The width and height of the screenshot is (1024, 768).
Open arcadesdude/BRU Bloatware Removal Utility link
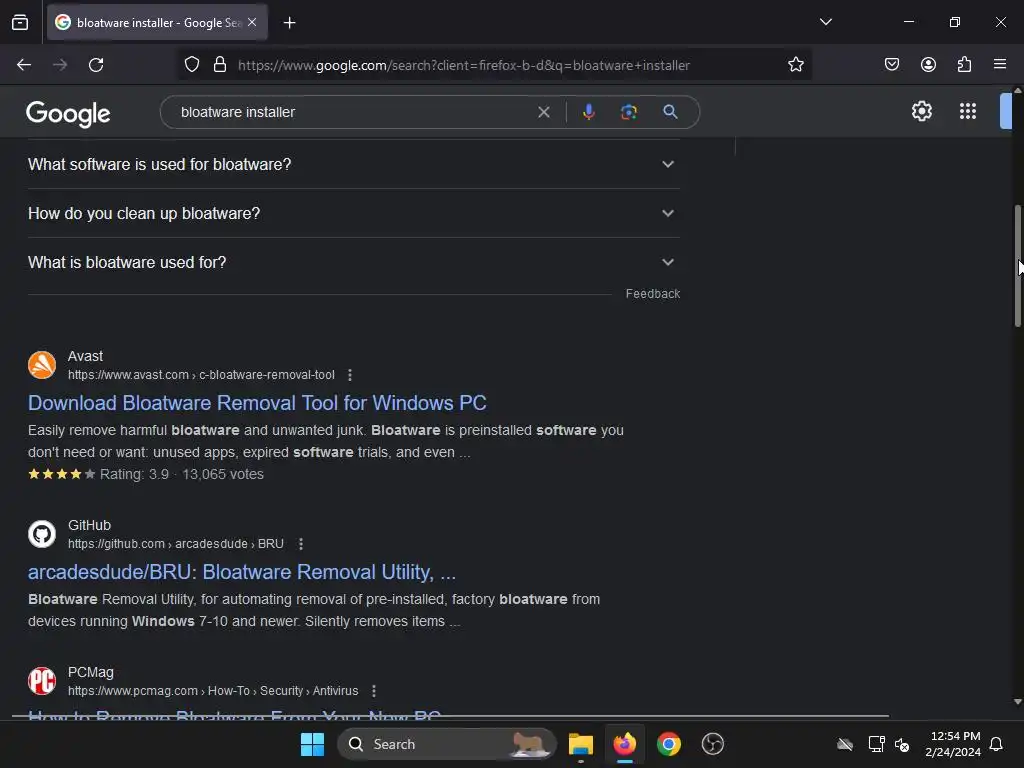pyautogui.click(x=242, y=572)
